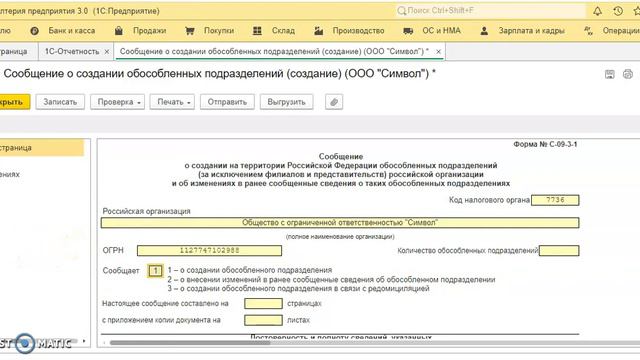Click the Банк и касса coin icon
This screenshot has width=640, height=360.
tap(35, 31)
